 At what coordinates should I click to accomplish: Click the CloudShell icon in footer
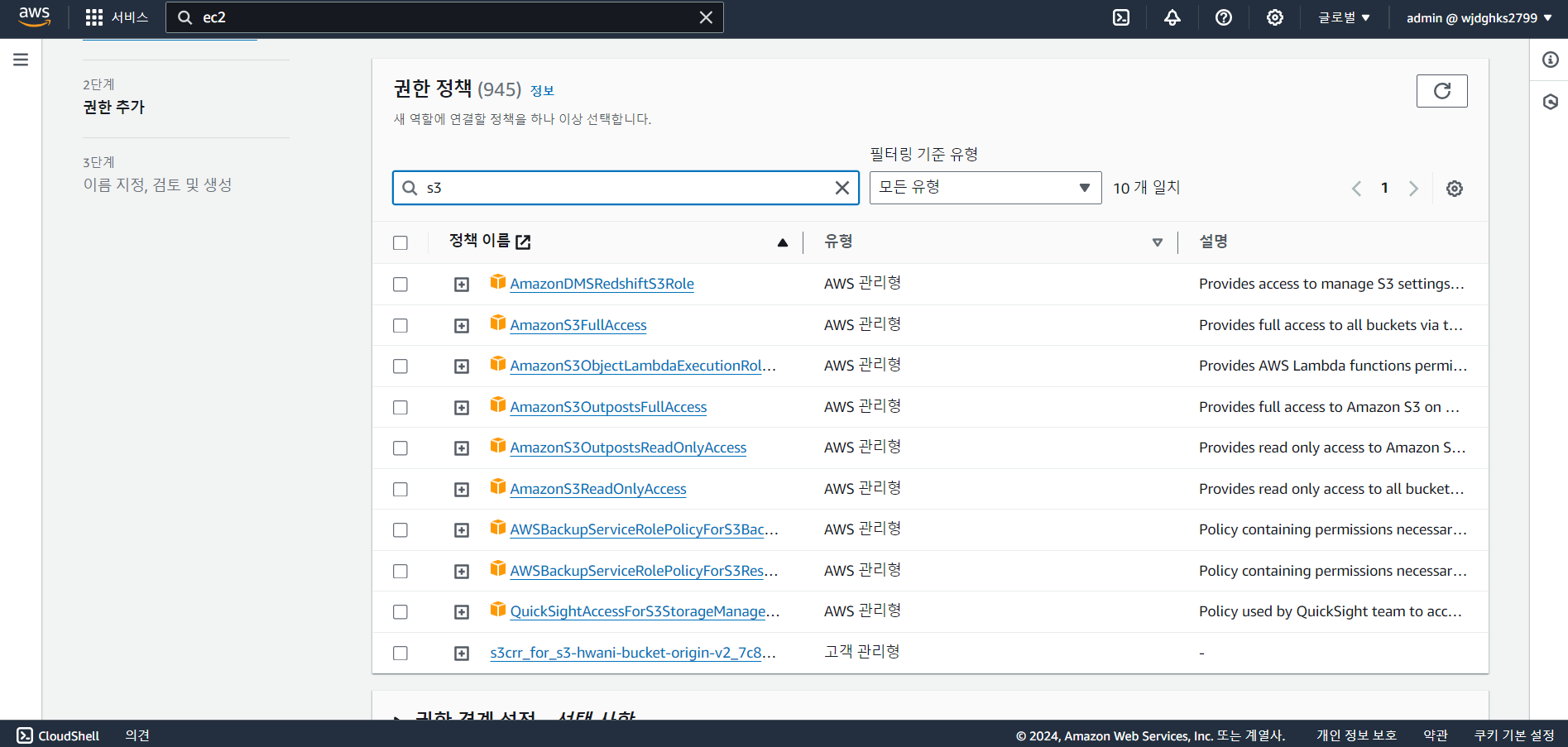coord(25,735)
